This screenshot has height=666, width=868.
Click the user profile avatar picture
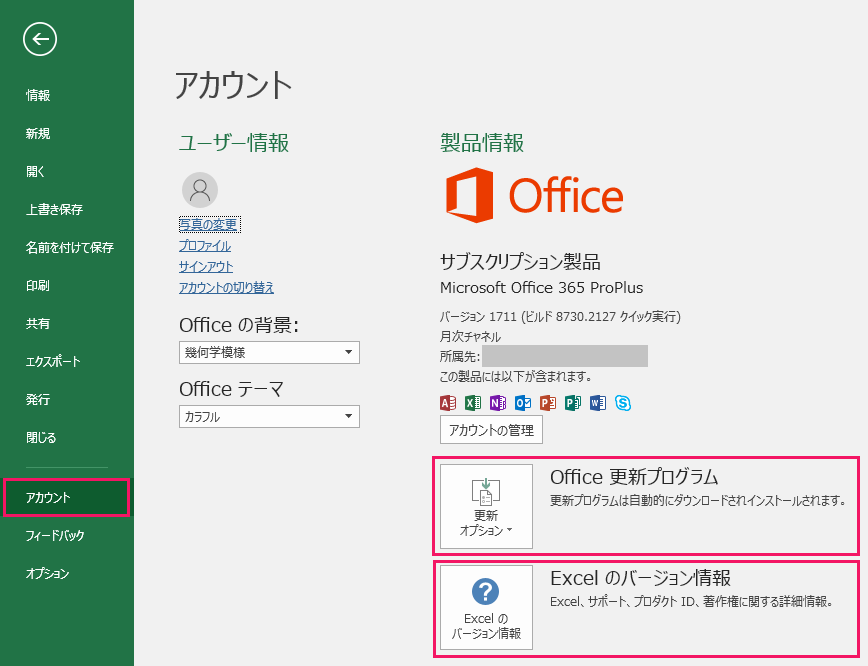point(200,190)
